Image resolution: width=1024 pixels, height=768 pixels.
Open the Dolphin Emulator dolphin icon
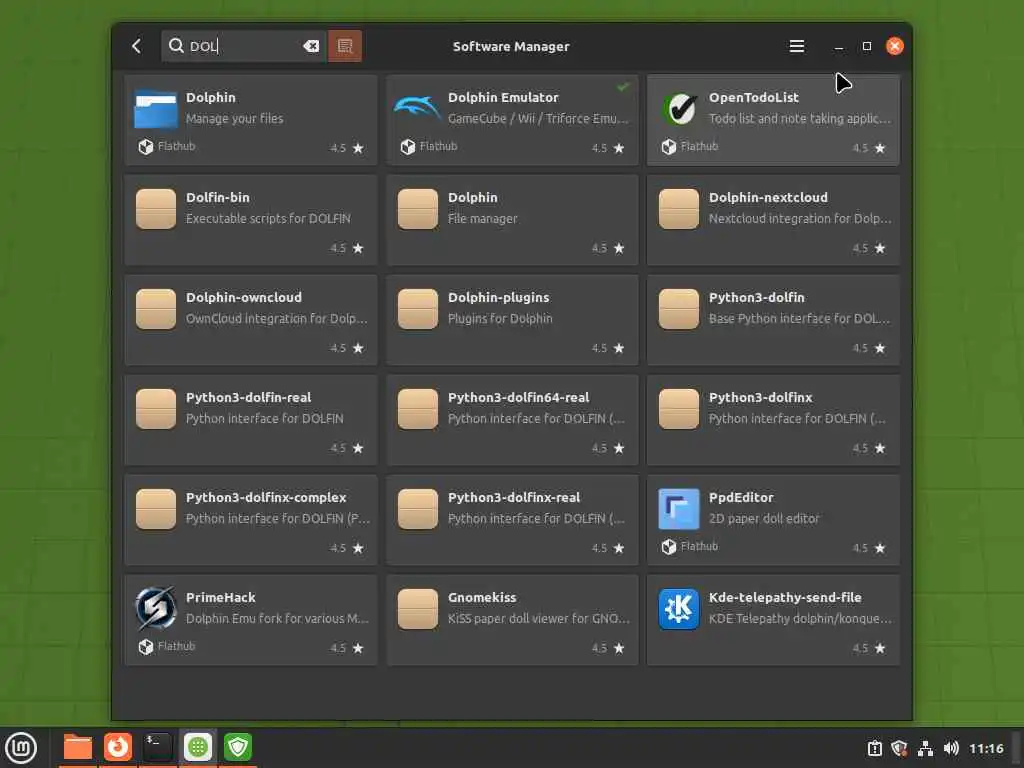tap(417, 107)
